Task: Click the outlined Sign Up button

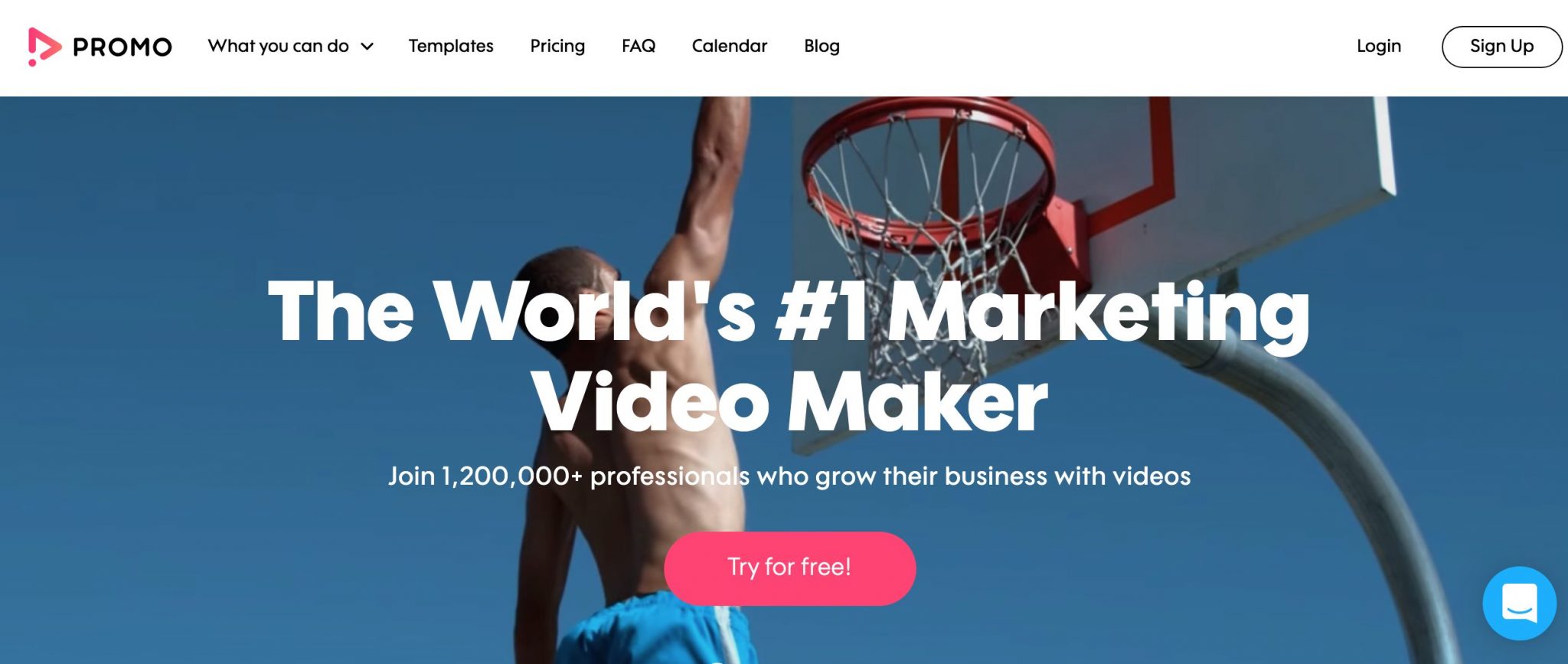Action: (1501, 47)
